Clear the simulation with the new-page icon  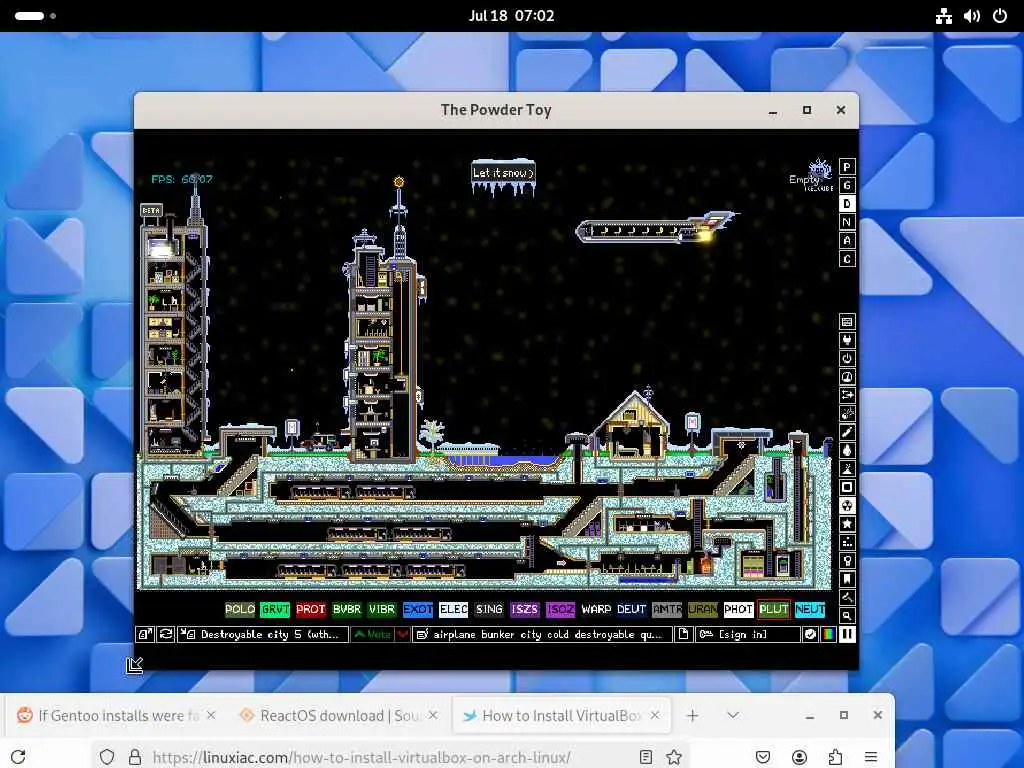coord(683,634)
